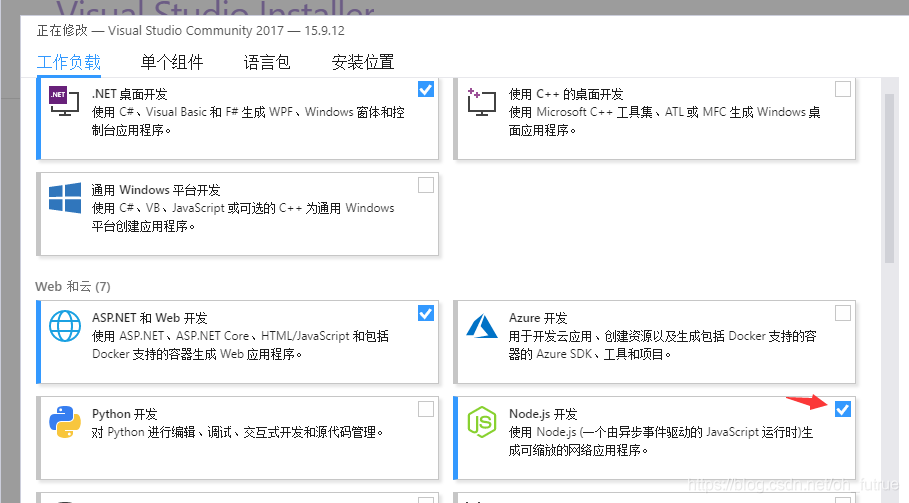Open the 语言包 tab

tap(267, 62)
